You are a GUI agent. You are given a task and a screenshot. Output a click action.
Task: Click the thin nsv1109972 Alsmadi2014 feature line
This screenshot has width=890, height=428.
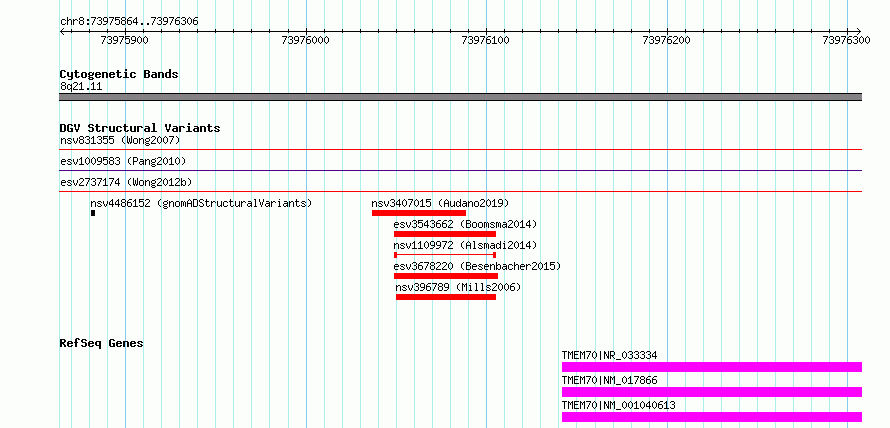tap(445, 255)
